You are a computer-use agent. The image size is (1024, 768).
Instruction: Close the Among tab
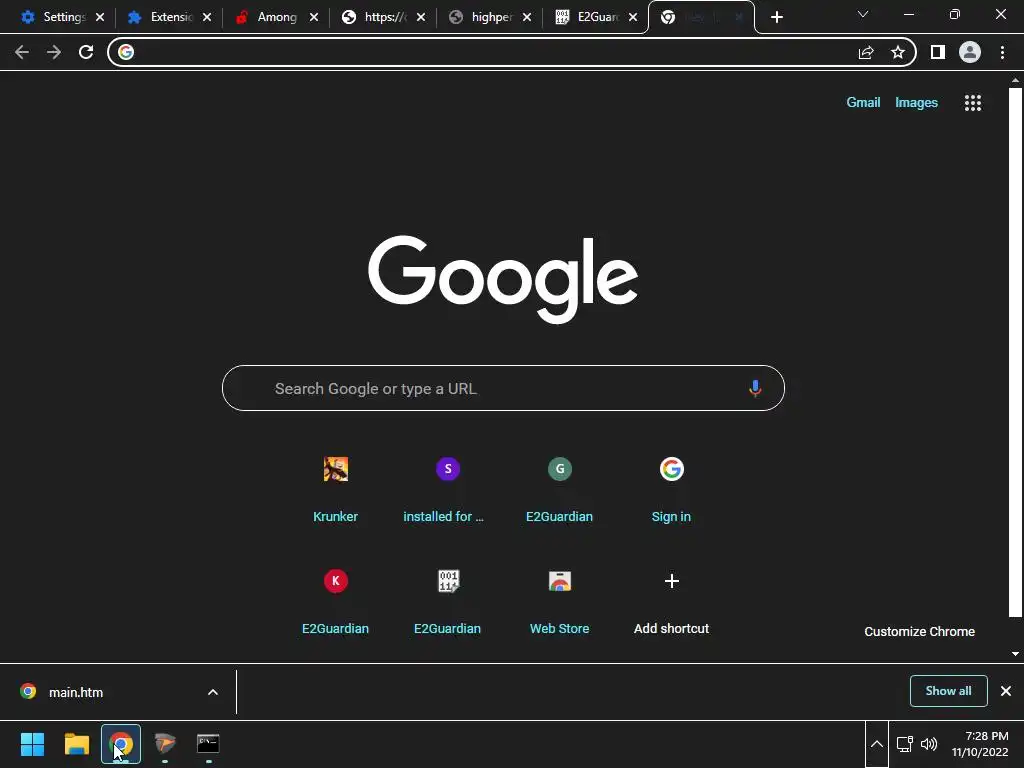[x=314, y=18]
